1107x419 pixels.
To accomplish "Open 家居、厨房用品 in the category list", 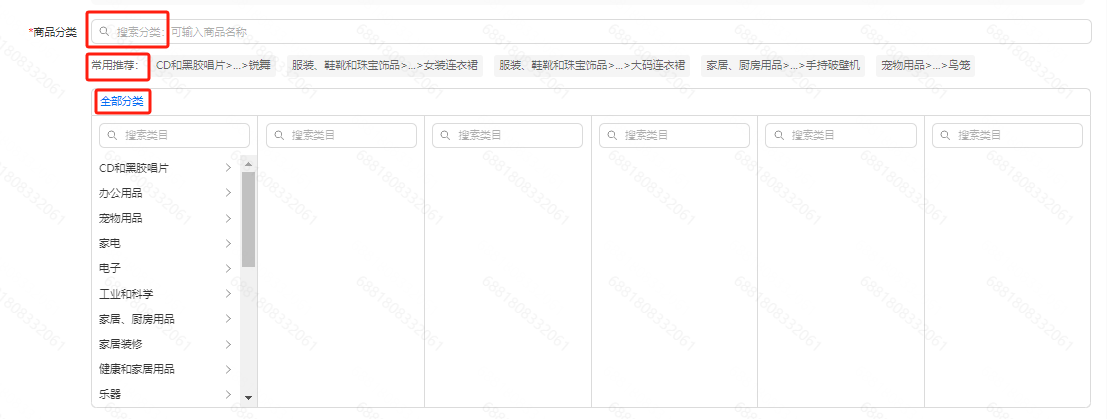I will 137,319.
